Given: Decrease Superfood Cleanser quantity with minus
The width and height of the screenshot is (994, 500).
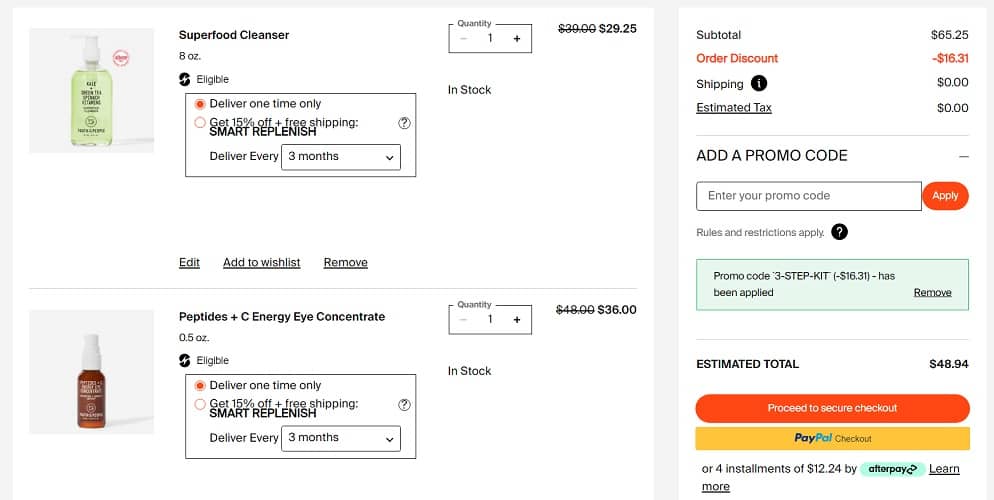Looking at the screenshot, I should click(x=463, y=38).
